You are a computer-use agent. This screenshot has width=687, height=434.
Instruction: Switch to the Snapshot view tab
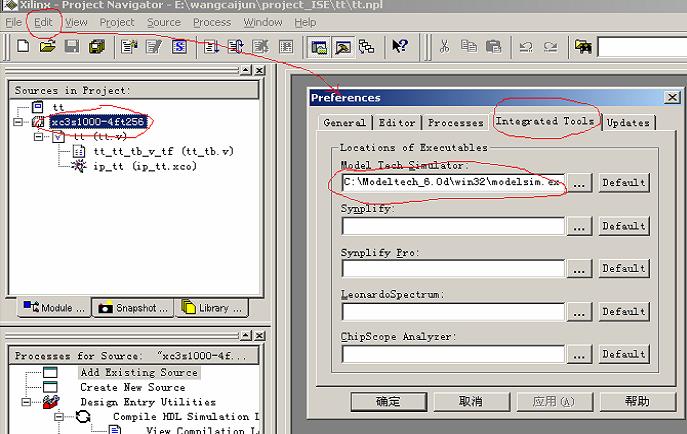click(x=133, y=308)
